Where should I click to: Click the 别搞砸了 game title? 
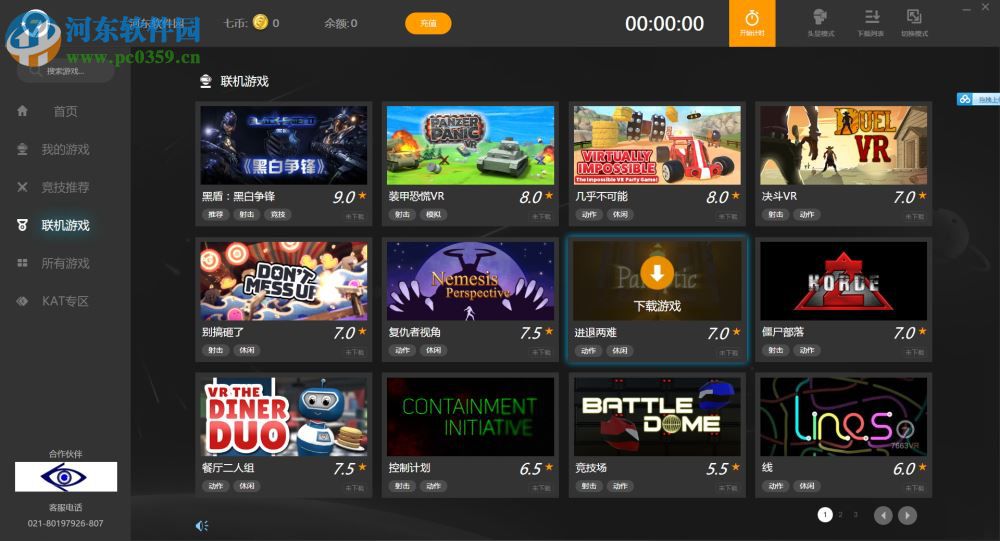tap(223, 332)
